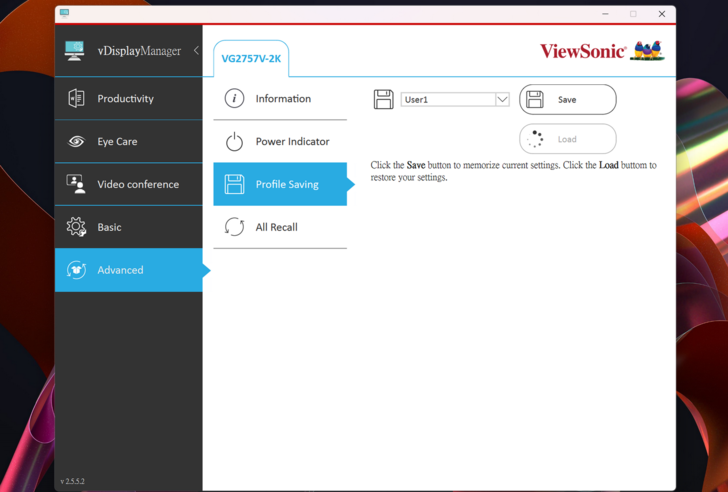Click the Productivity sidebar icon
728x492 pixels.
[76, 99]
